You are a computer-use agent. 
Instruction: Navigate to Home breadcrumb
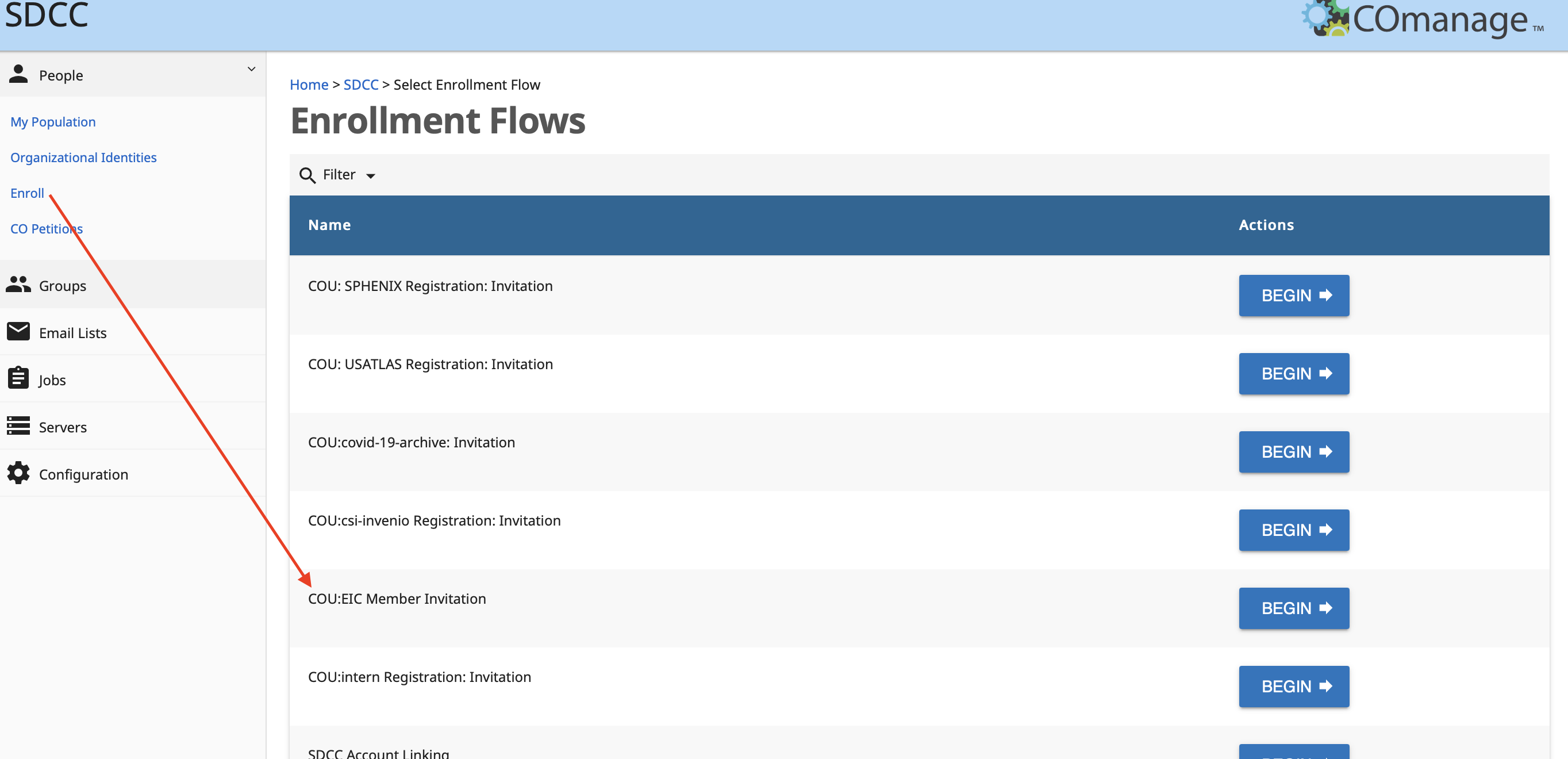[x=309, y=85]
